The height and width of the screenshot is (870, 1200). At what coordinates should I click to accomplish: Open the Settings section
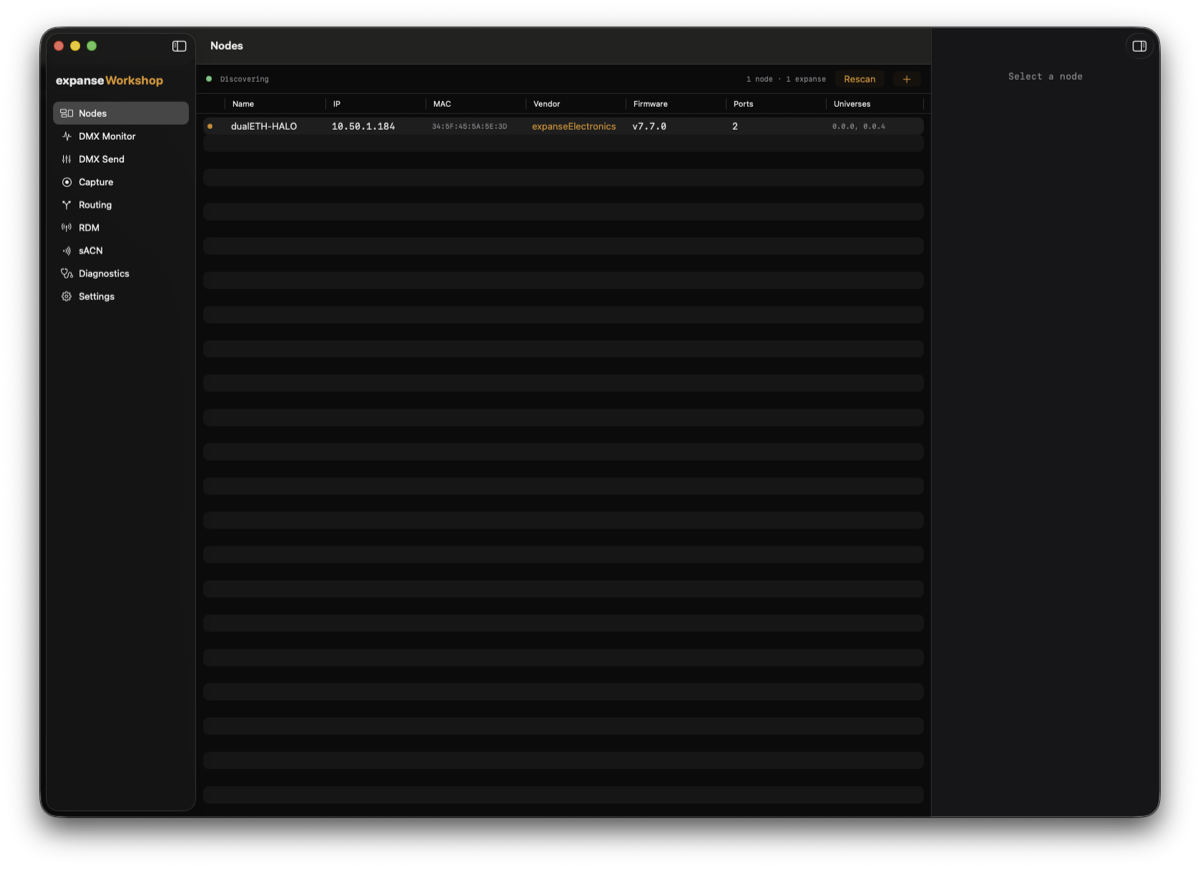(x=121, y=296)
